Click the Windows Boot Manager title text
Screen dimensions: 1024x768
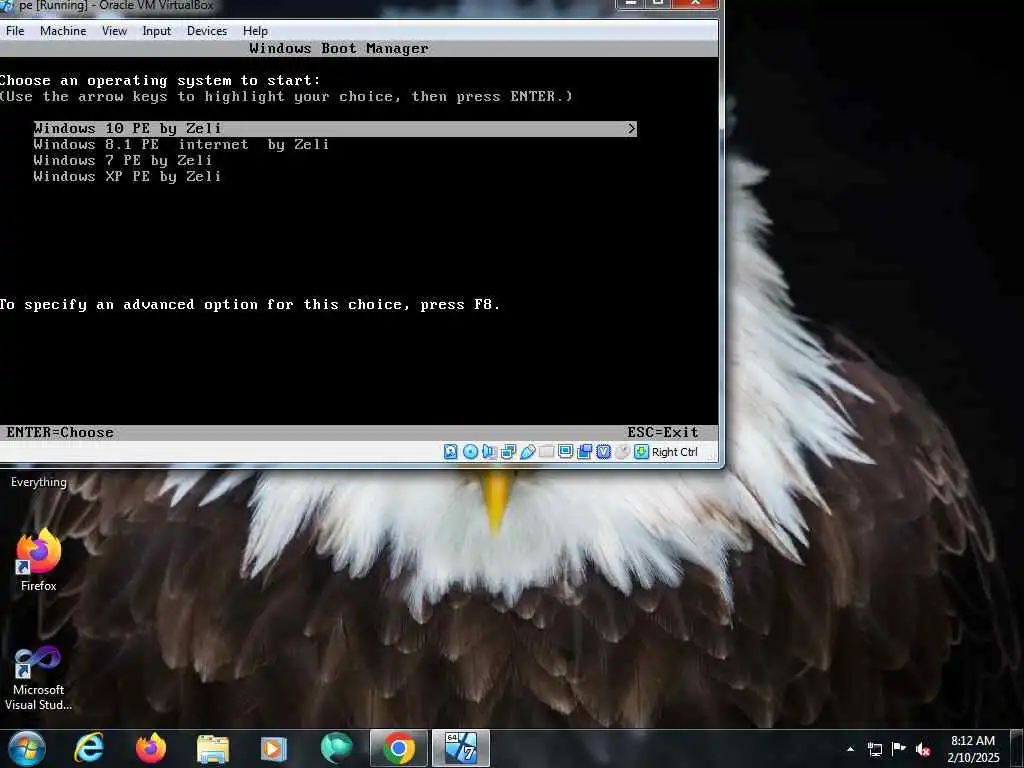[339, 48]
